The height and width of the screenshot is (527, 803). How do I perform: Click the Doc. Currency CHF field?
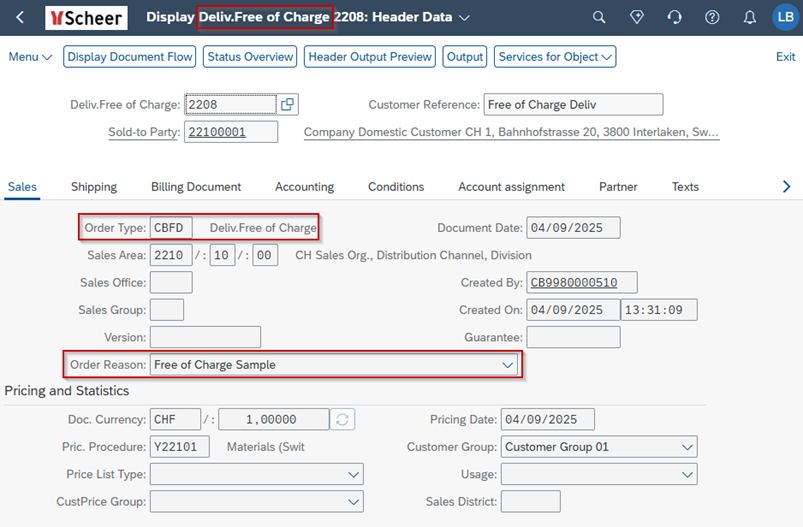pos(175,419)
